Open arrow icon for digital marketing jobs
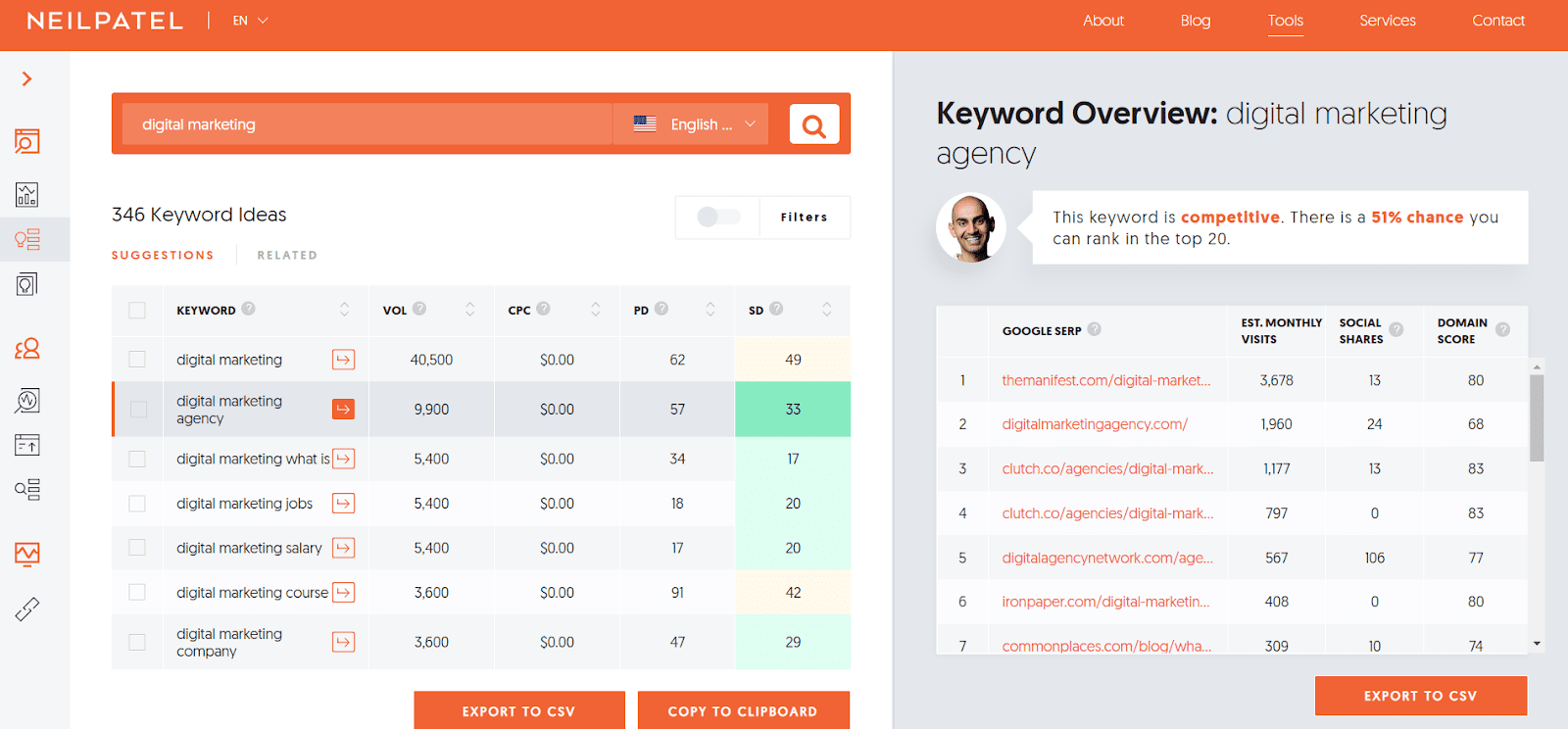The width and height of the screenshot is (1568, 729). [x=343, y=504]
